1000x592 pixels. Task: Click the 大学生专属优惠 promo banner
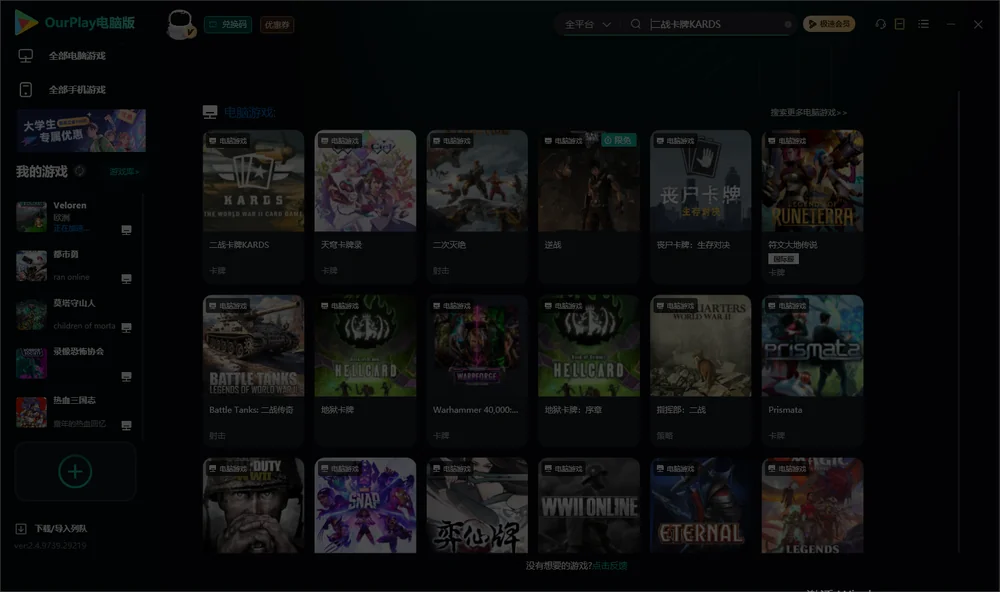point(82,130)
